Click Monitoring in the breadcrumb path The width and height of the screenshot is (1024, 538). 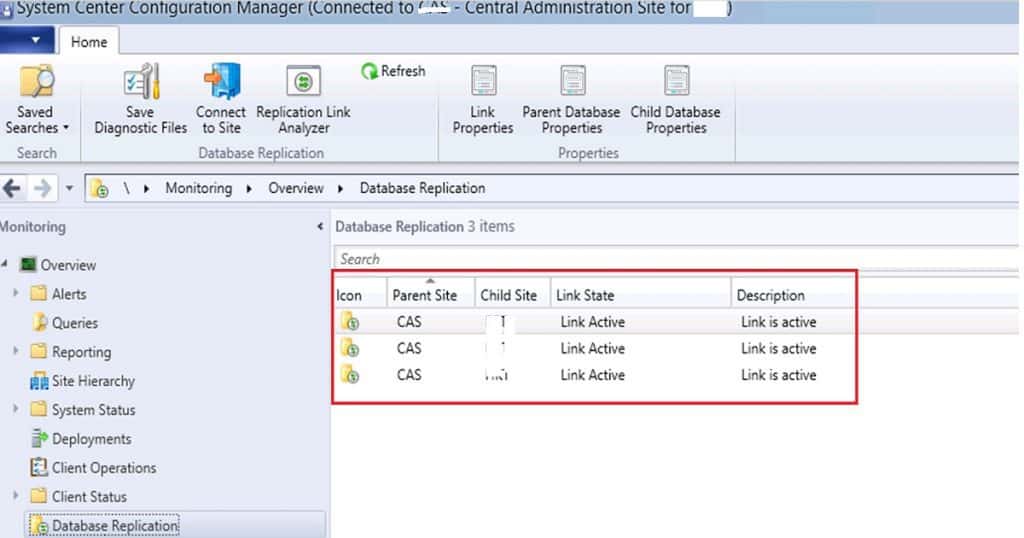pyautogui.click(x=198, y=188)
